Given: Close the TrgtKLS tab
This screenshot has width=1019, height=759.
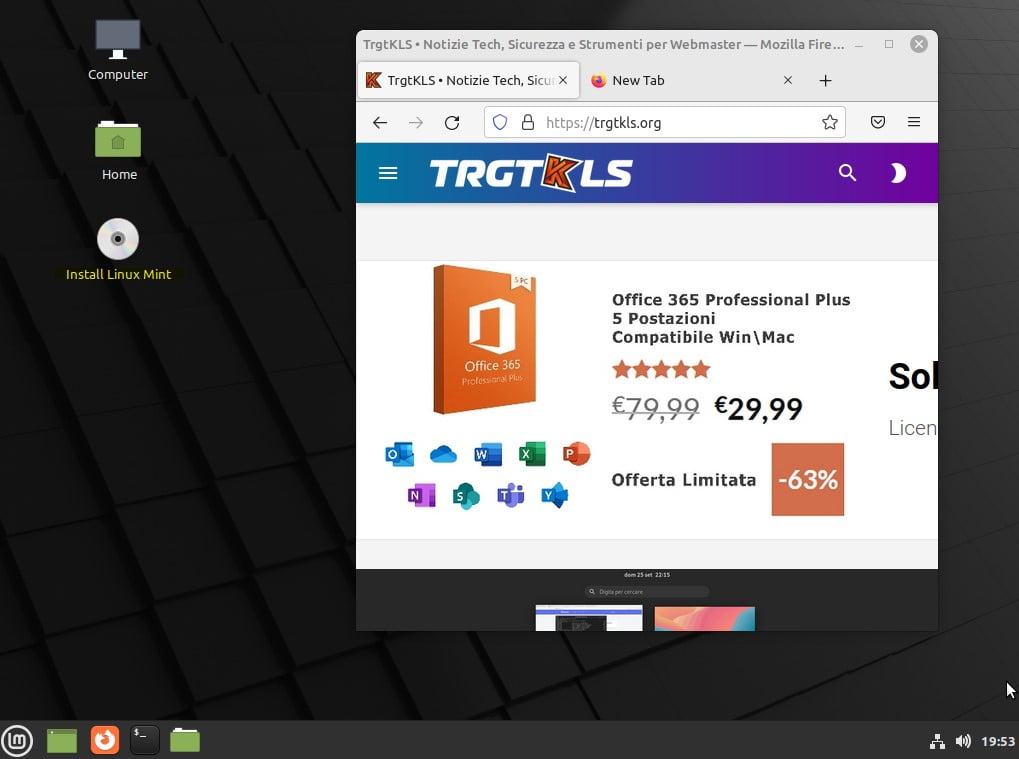Looking at the screenshot, I should (x=564, y=80).
